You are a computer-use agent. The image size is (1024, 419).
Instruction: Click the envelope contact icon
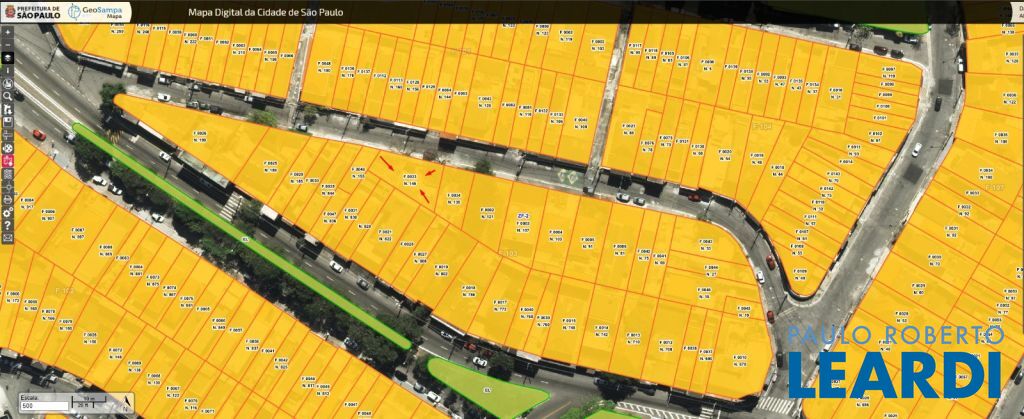point(7,239)
